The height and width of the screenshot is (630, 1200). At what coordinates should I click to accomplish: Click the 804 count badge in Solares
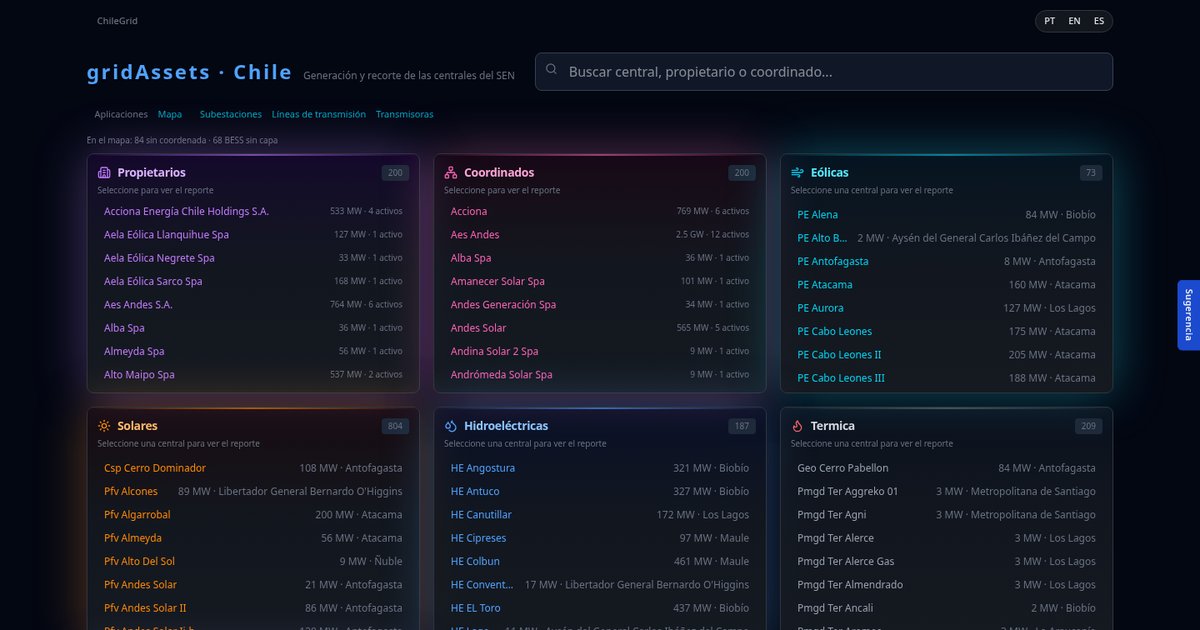(395, 426)
